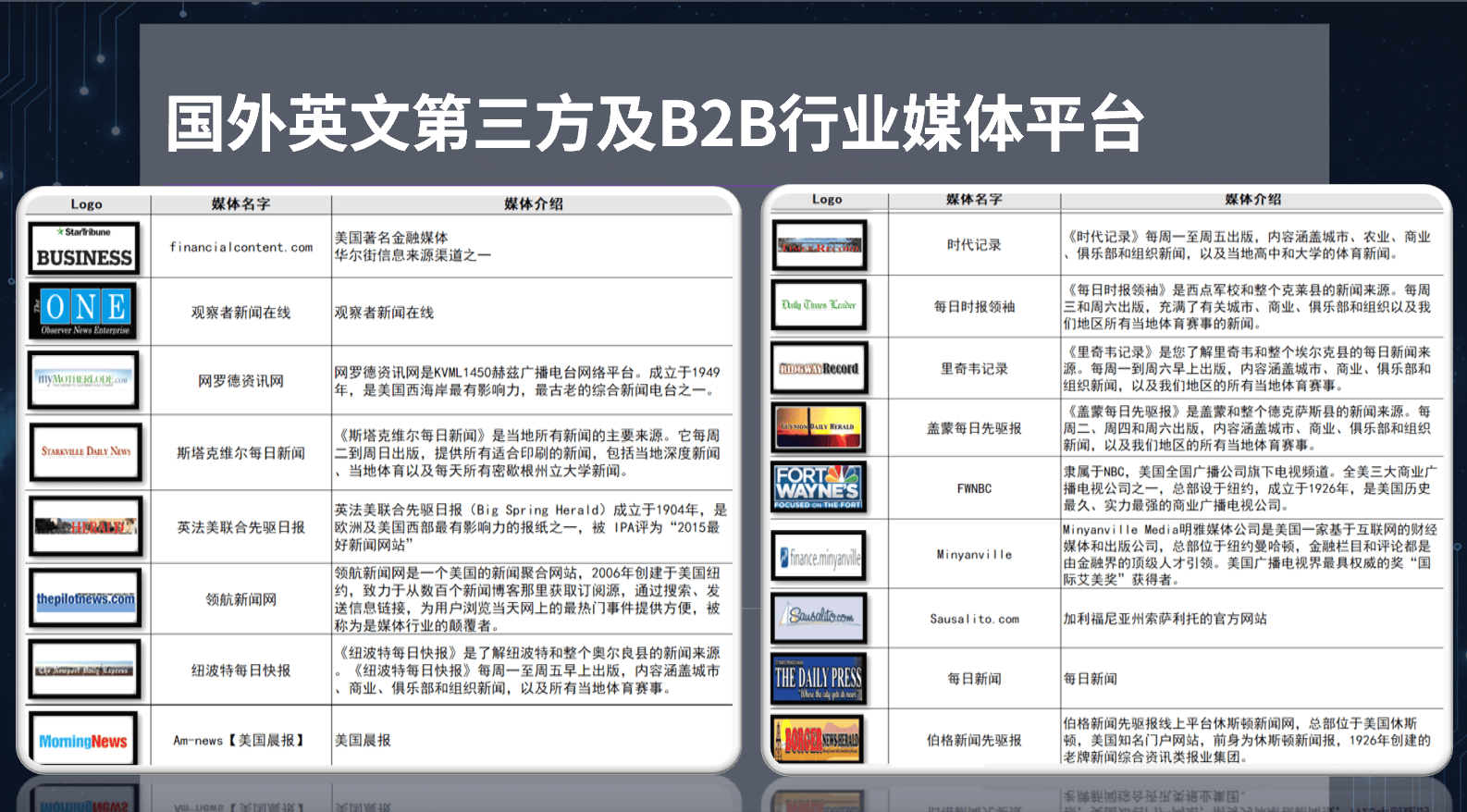Viewport: 1467px width, 812px height.
Task: Select the Fort Wayne's NBC logo
Action: (x=819, y=487)
